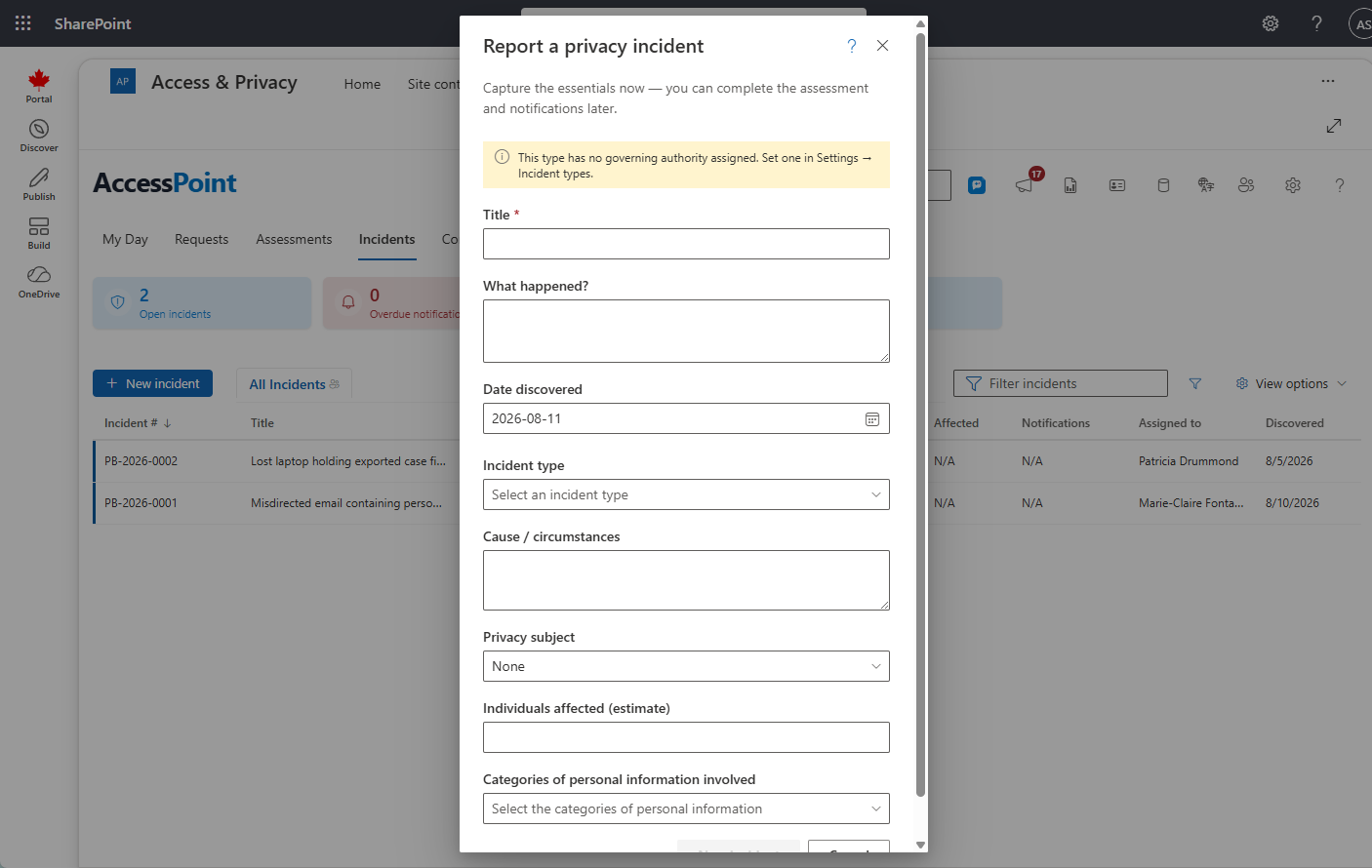This screenshot has height=868, width=1372.
Task: Open the Portal maple leaf shortcut
Action: [x=39, y=86]
